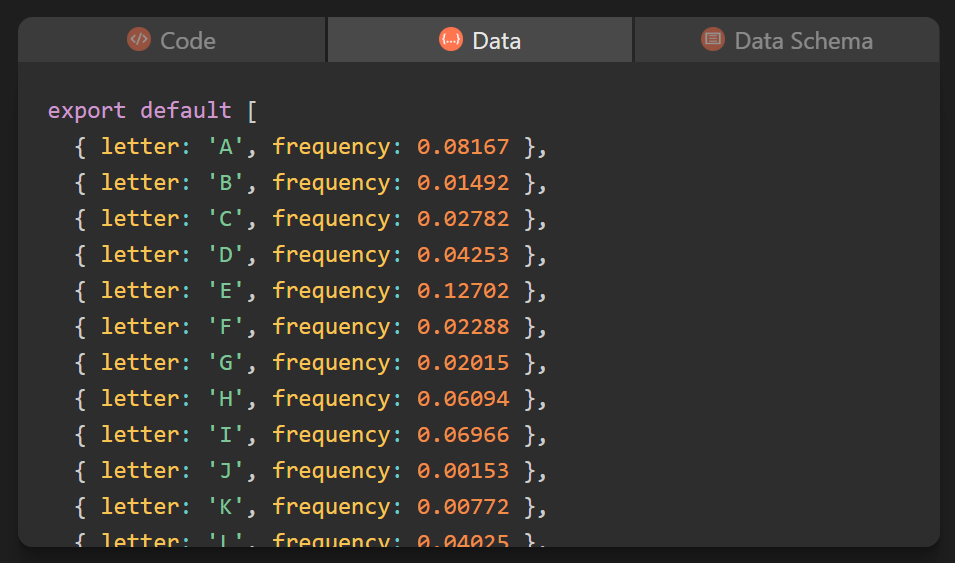
Task: Click the letter 'I' string
Action: click(x=225, y=434)
